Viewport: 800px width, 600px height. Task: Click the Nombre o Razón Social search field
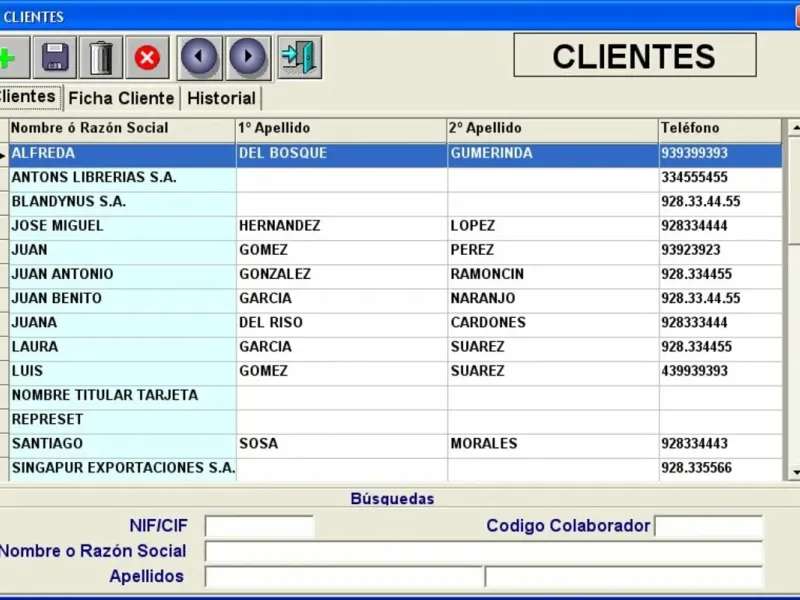click(484, 552)
